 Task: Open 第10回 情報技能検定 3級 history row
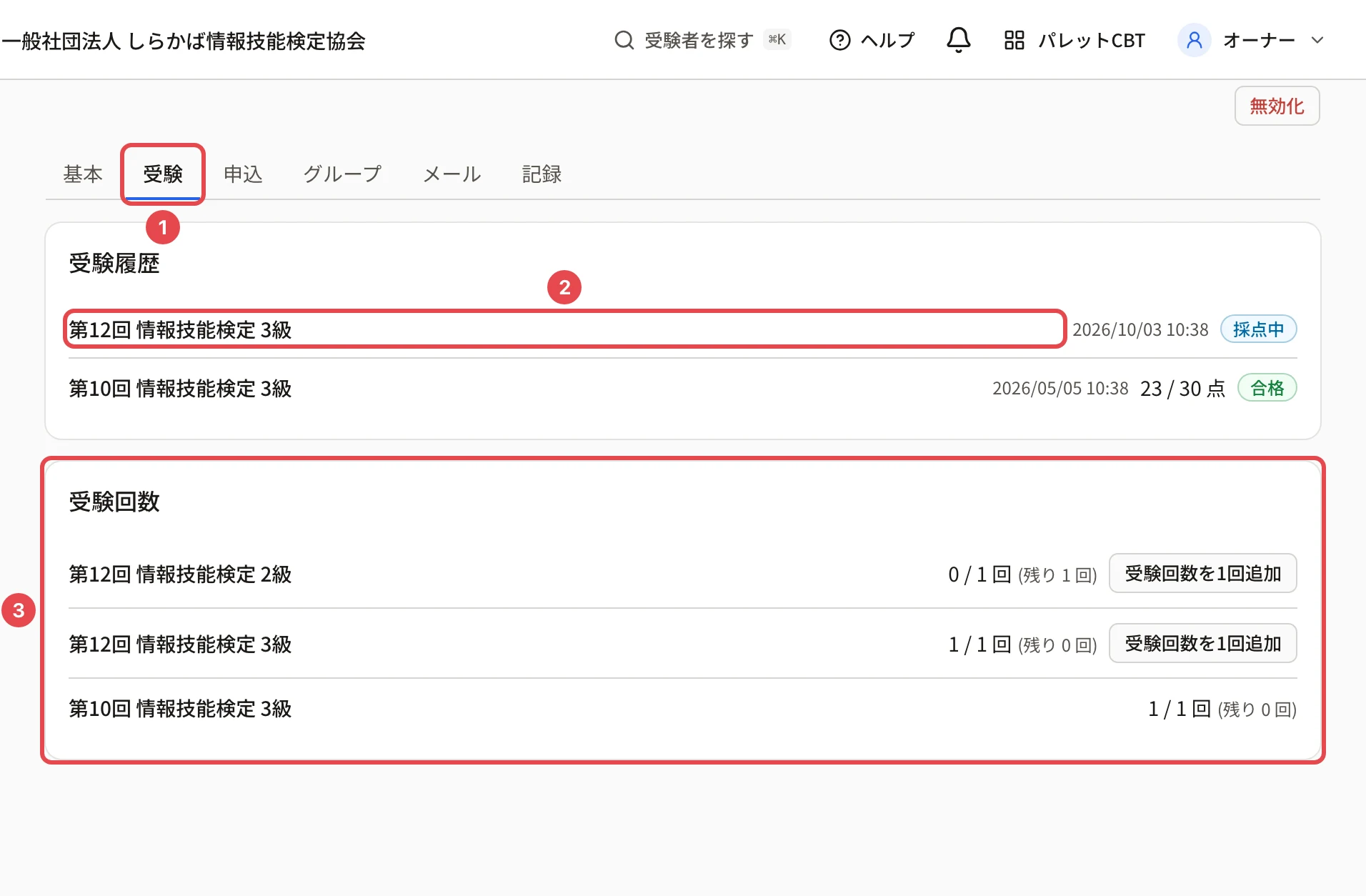click(682, 388)
